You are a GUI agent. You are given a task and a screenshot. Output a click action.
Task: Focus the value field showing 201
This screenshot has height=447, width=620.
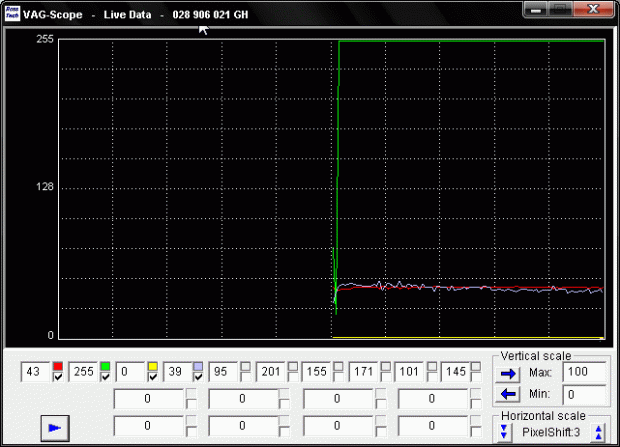270,372
